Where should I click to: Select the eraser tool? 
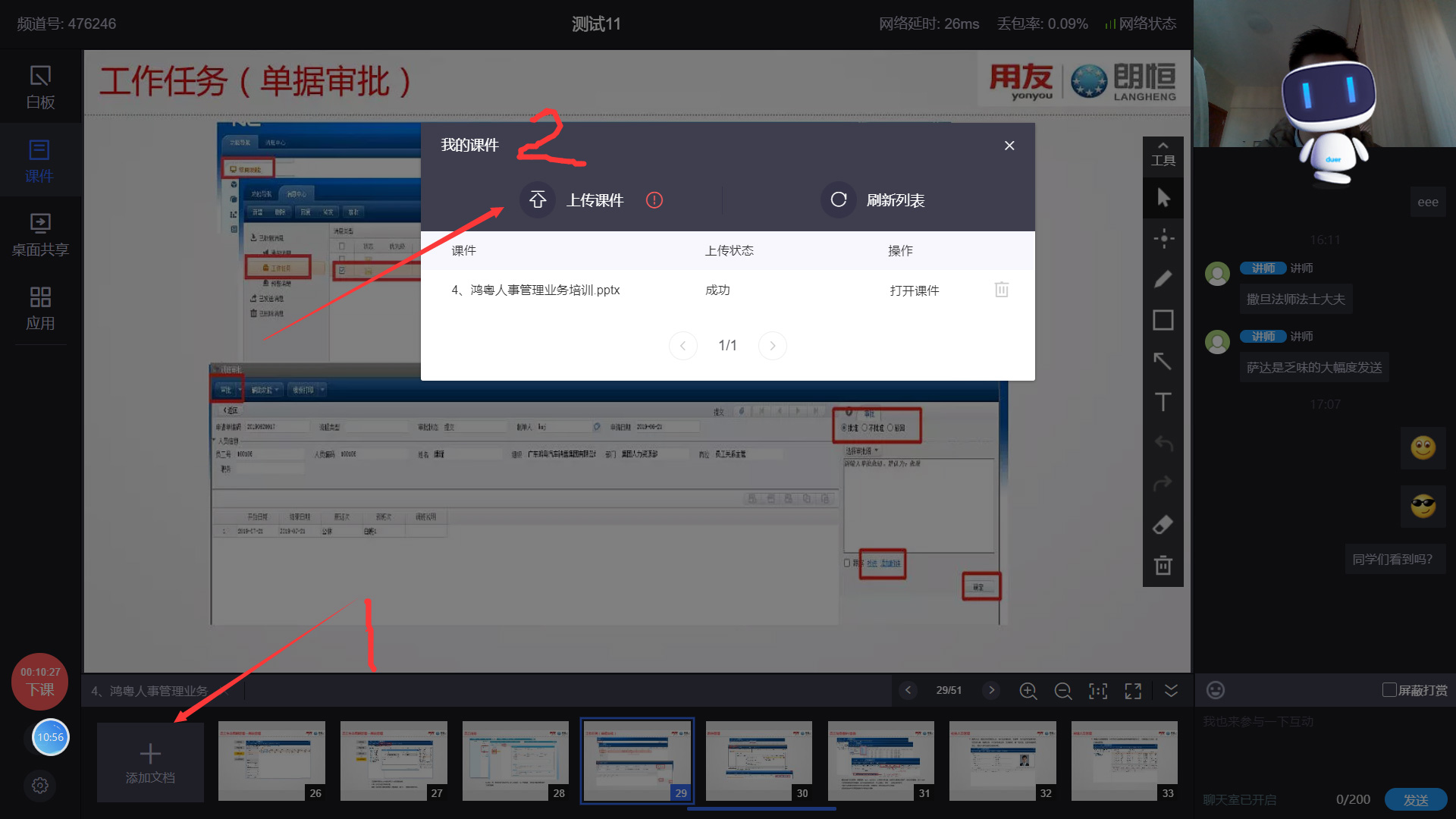pyautogui.click(x=1163, y=525)
